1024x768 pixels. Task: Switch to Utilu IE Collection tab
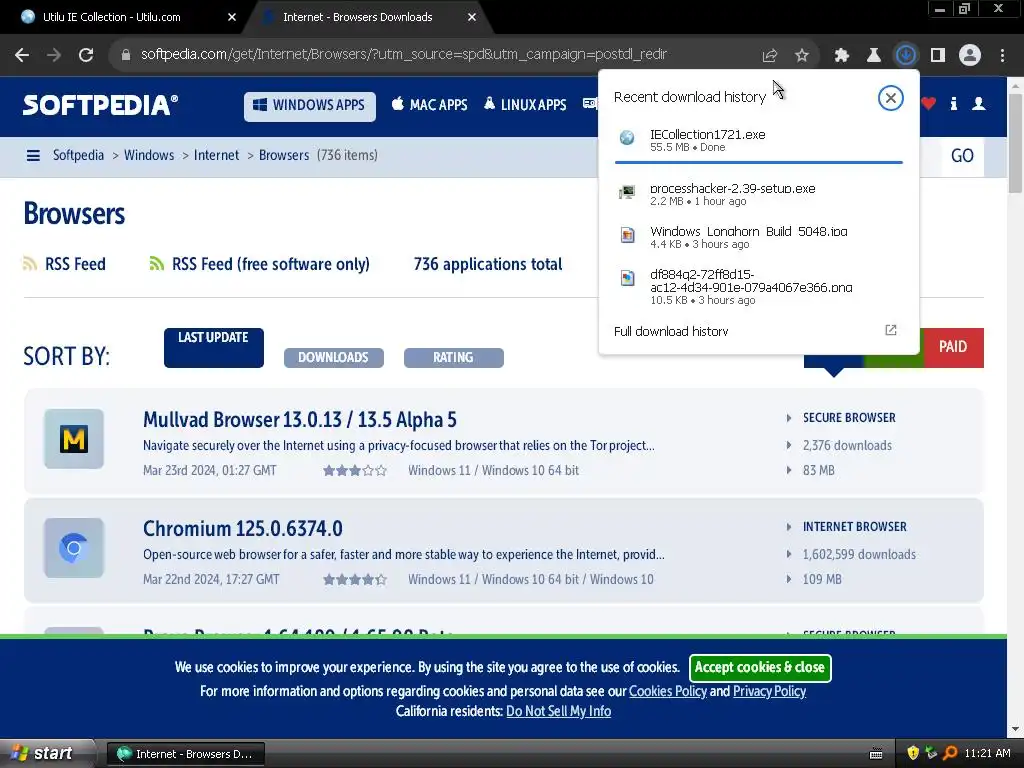[x=111, y=17]
